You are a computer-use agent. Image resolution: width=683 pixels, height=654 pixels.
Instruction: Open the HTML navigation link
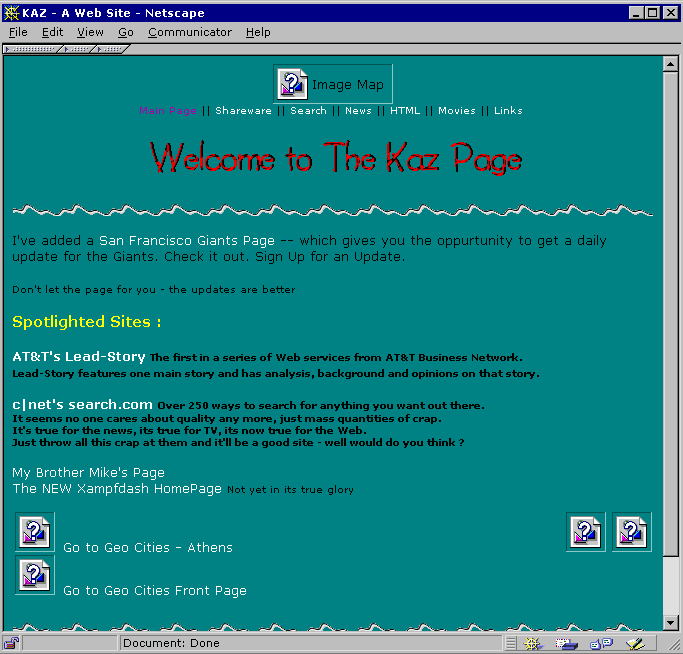pos(405,111)
